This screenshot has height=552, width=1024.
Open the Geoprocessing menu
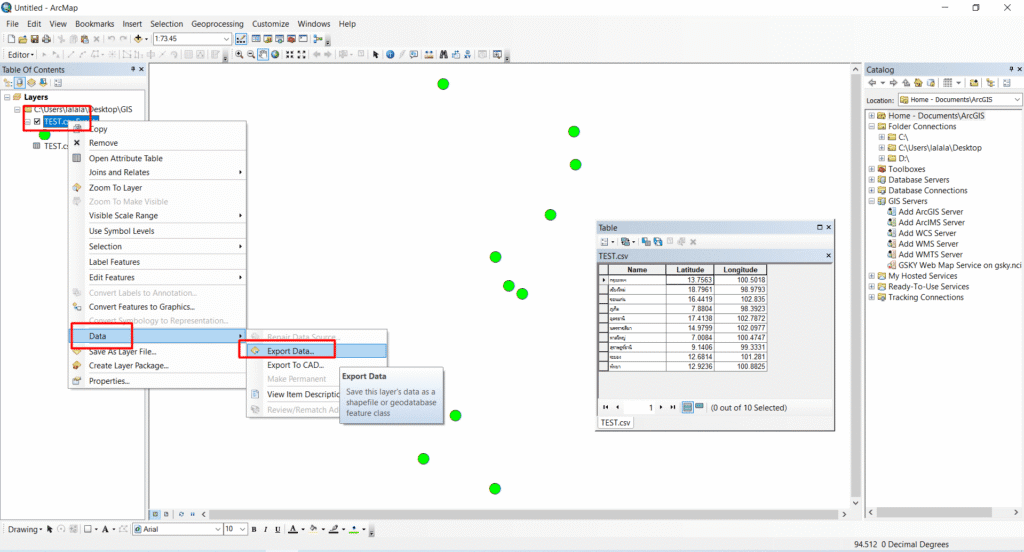click(217, 24)
